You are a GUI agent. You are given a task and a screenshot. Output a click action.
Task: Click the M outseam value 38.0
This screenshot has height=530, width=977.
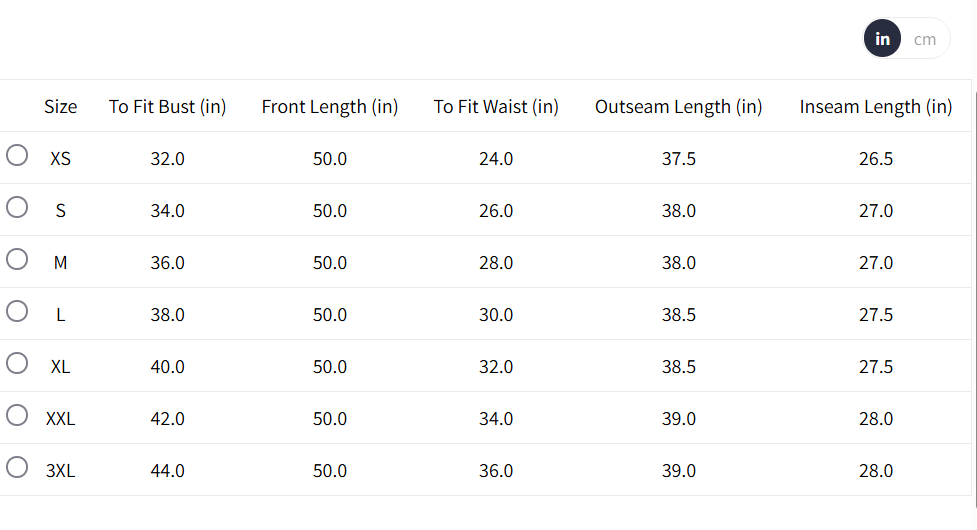[x=679, y=263]
